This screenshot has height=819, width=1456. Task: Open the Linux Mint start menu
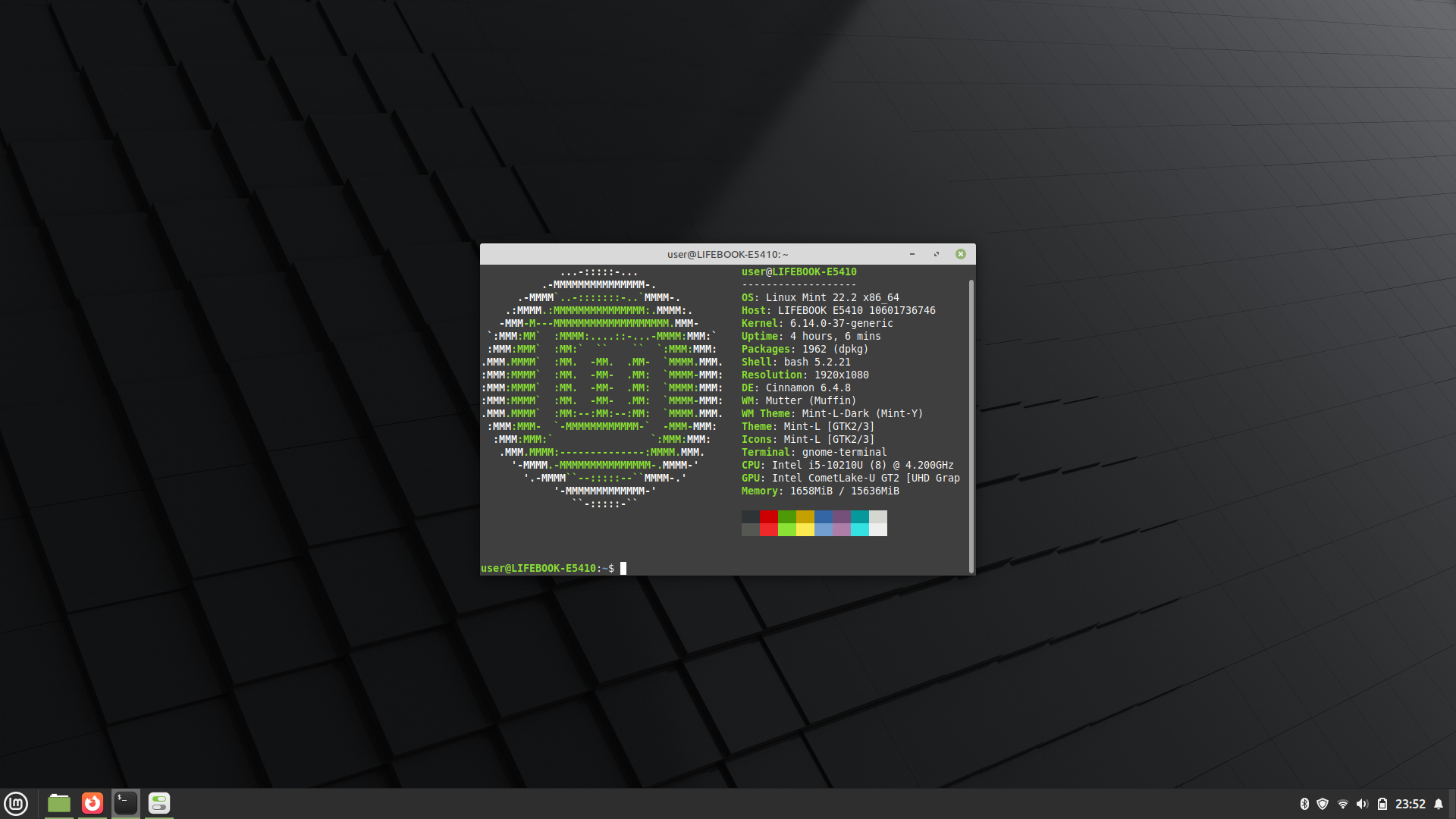click(x=16, y=803)
